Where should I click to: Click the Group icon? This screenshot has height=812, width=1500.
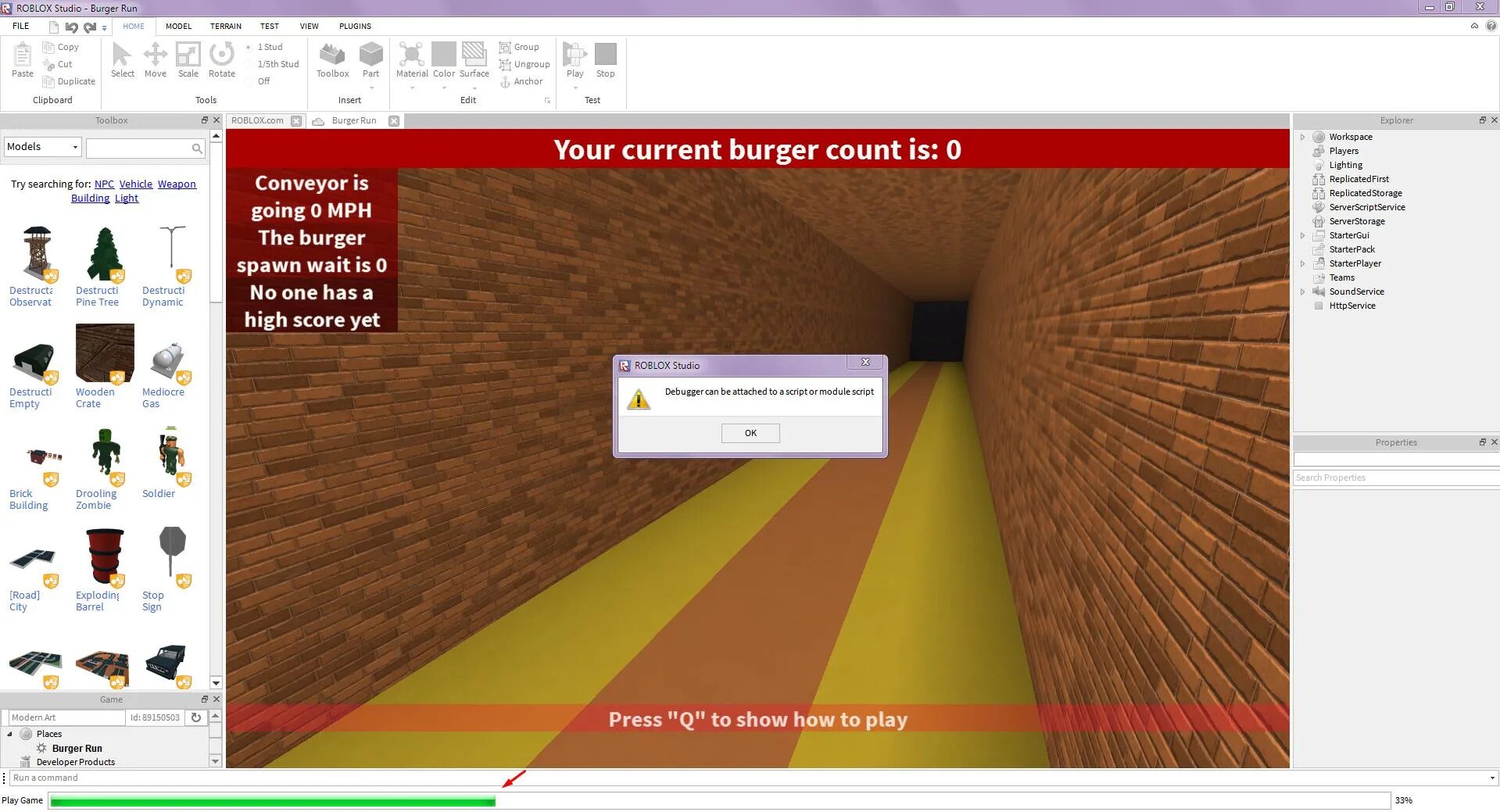(505, 47)
